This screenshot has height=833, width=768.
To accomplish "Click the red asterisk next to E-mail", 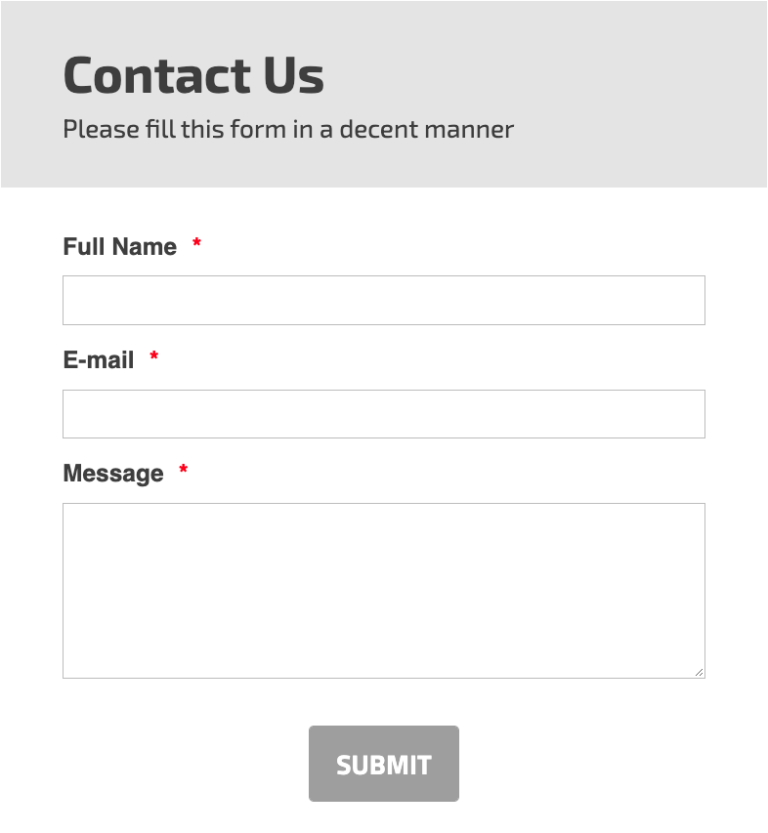I will point(153,357).
